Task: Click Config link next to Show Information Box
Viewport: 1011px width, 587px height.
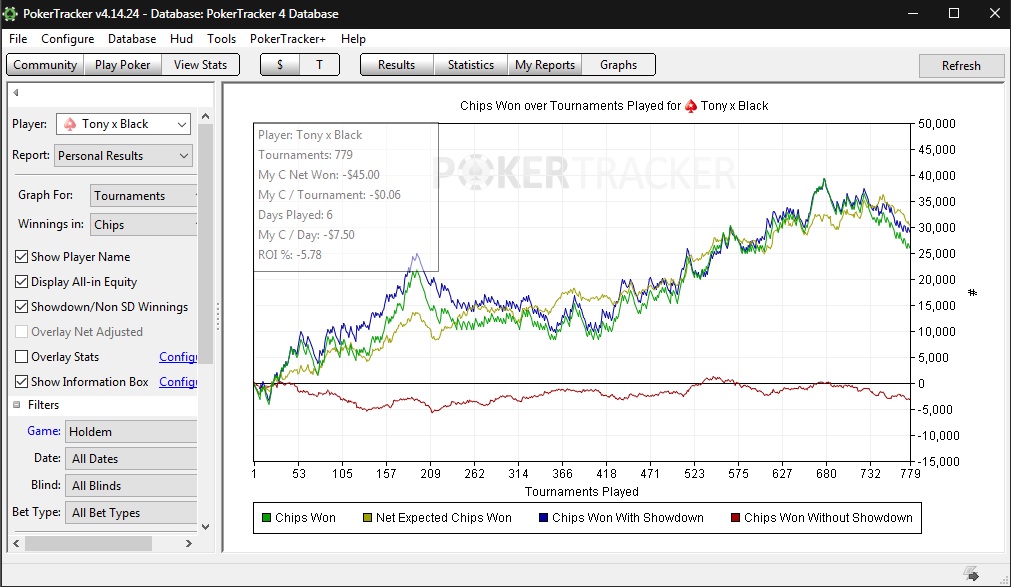Action: click(x=178, y=382)
